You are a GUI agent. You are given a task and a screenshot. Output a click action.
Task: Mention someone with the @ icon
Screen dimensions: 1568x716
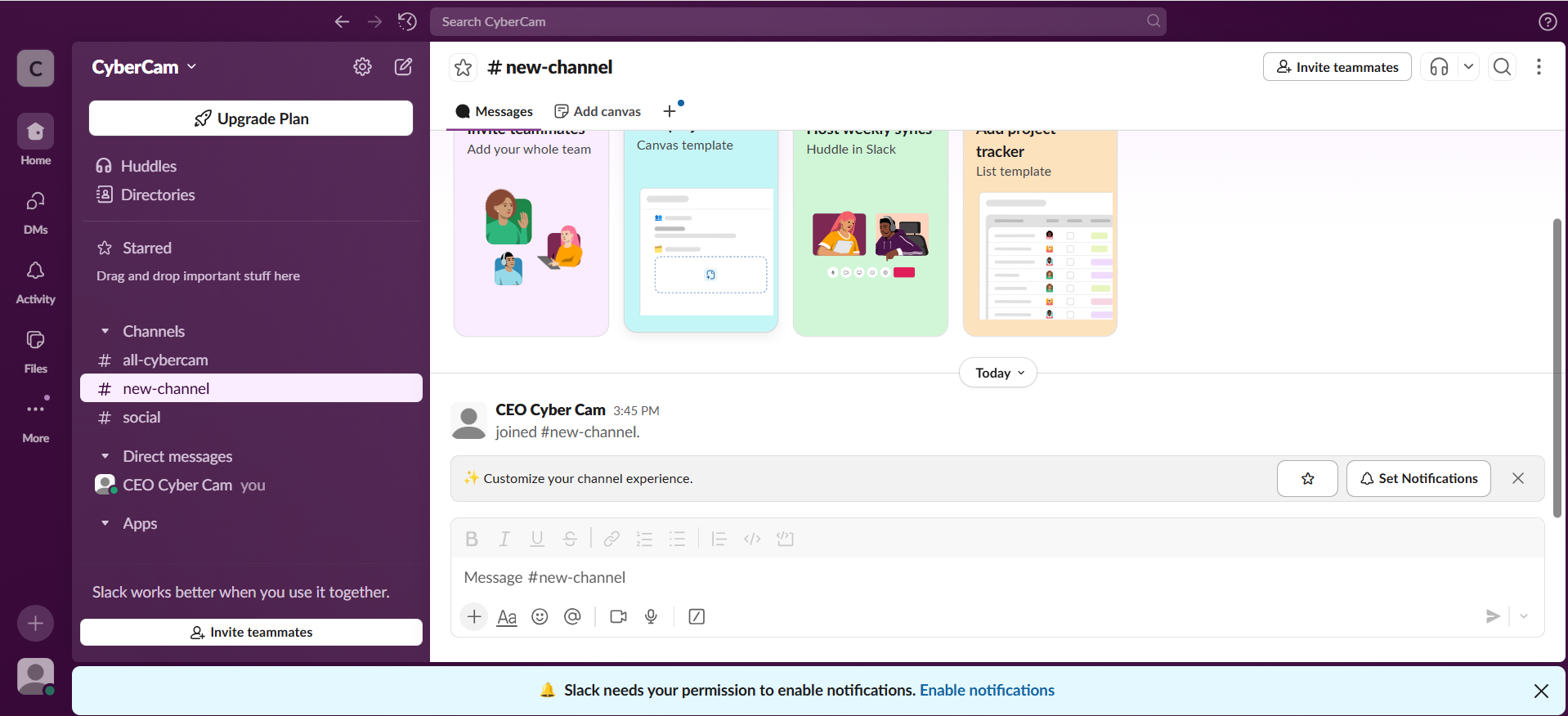(x=572, y=616)
